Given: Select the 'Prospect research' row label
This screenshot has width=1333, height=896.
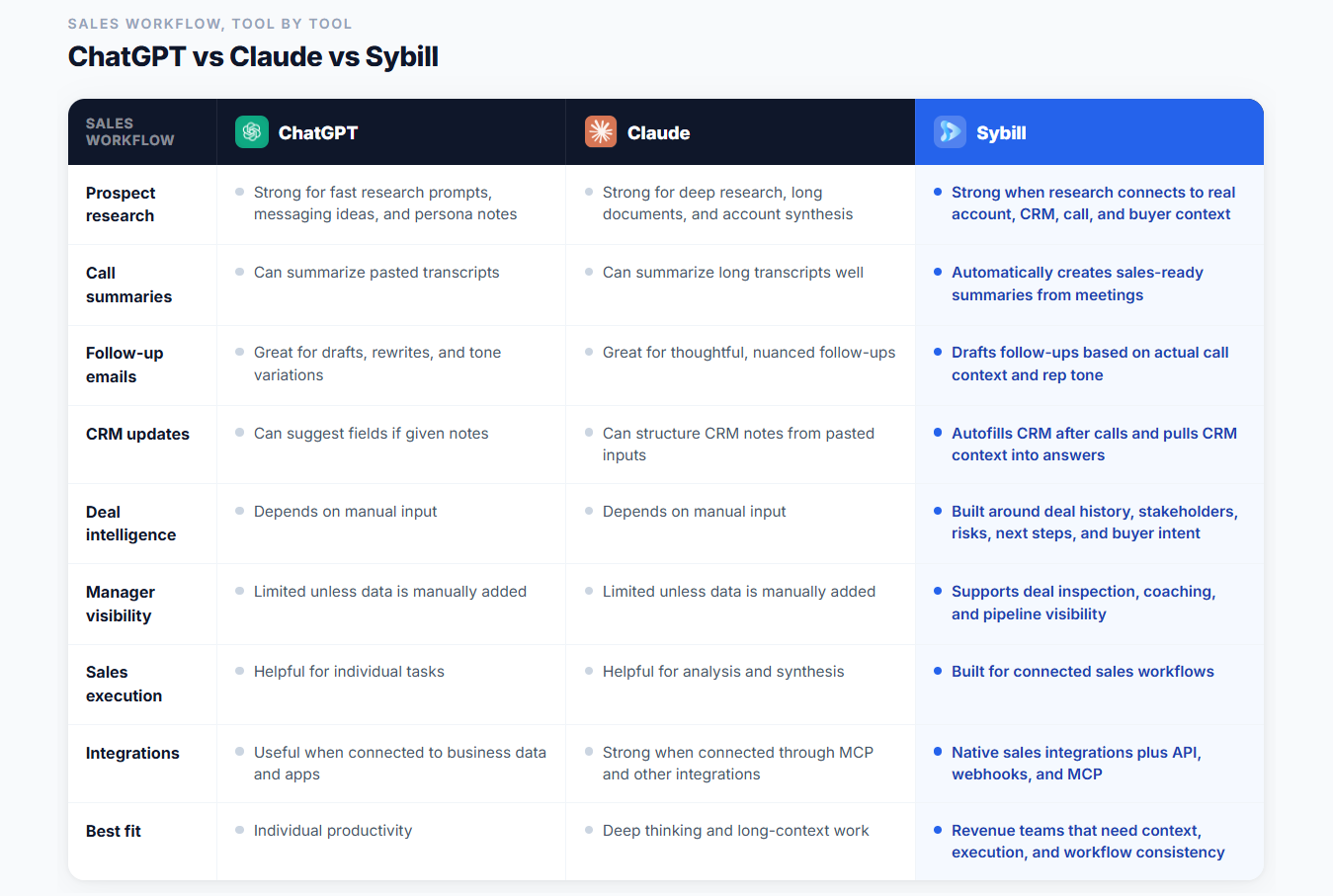Looking at the screenshot, I should point(121,204).
